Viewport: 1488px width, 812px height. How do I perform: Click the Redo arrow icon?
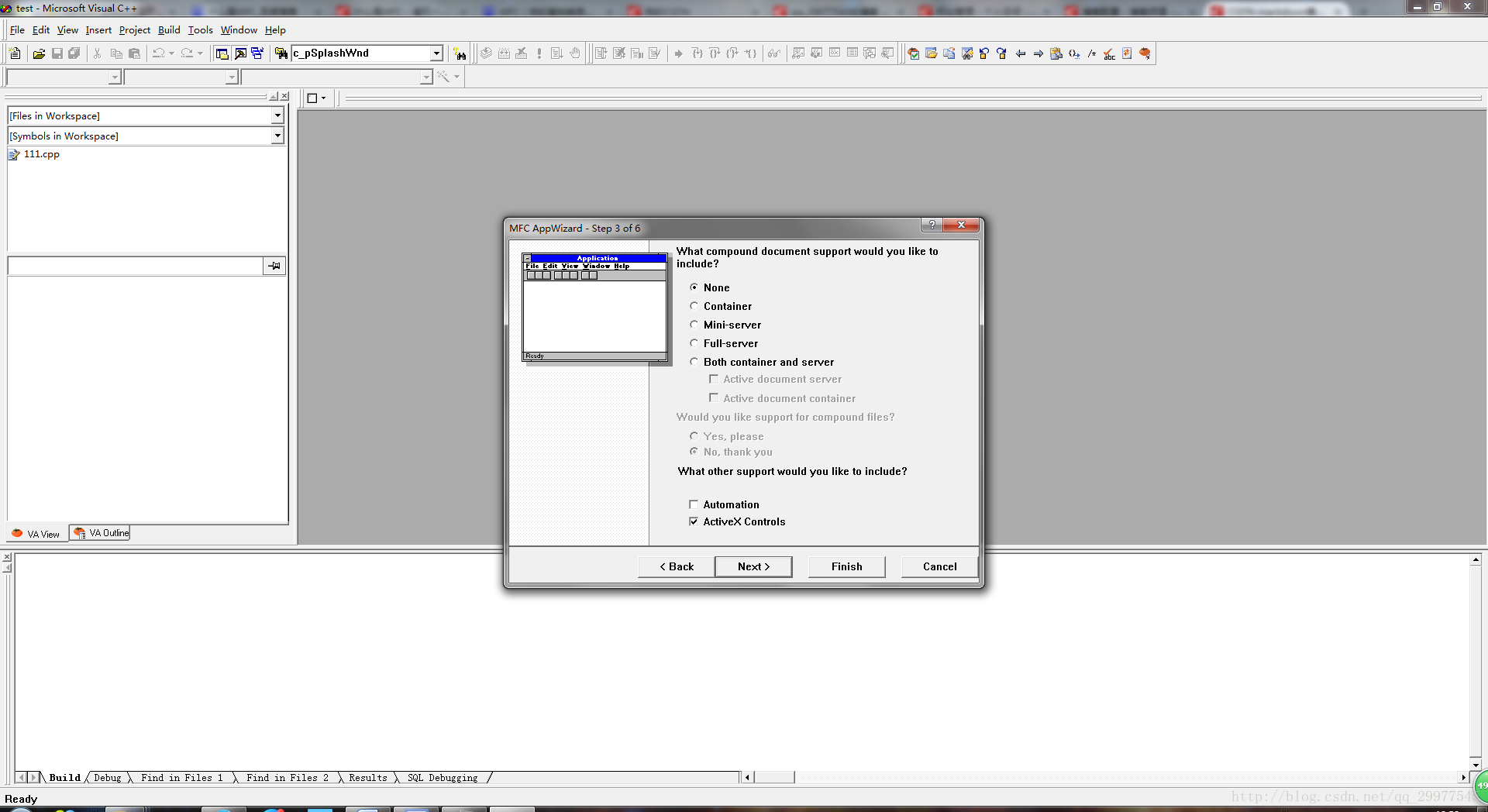[187, 53]
